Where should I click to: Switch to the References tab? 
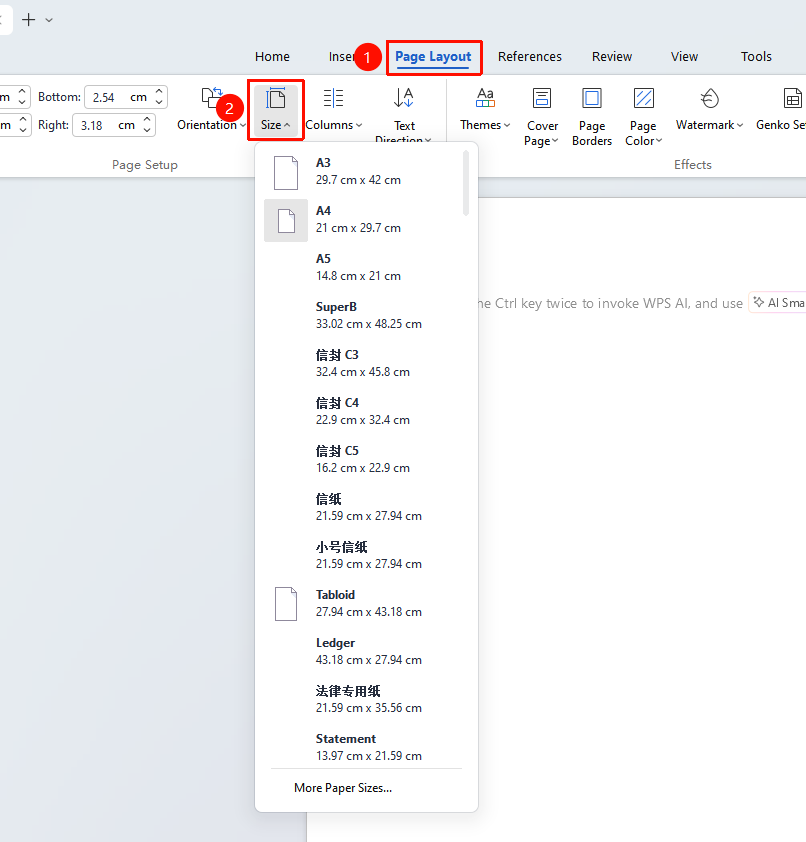[529, 56]
